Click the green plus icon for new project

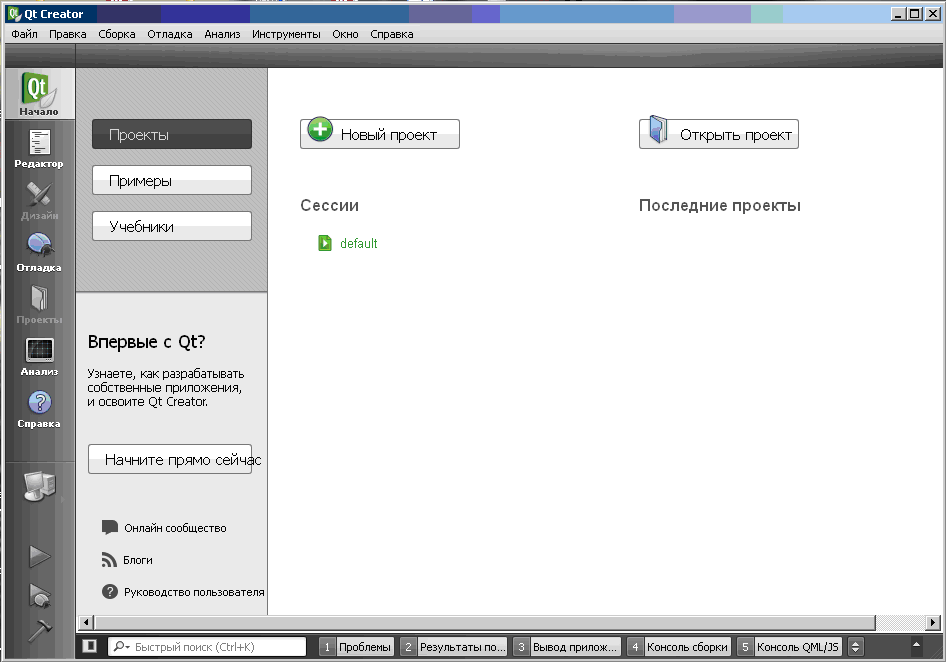click(x=320, y=130)
